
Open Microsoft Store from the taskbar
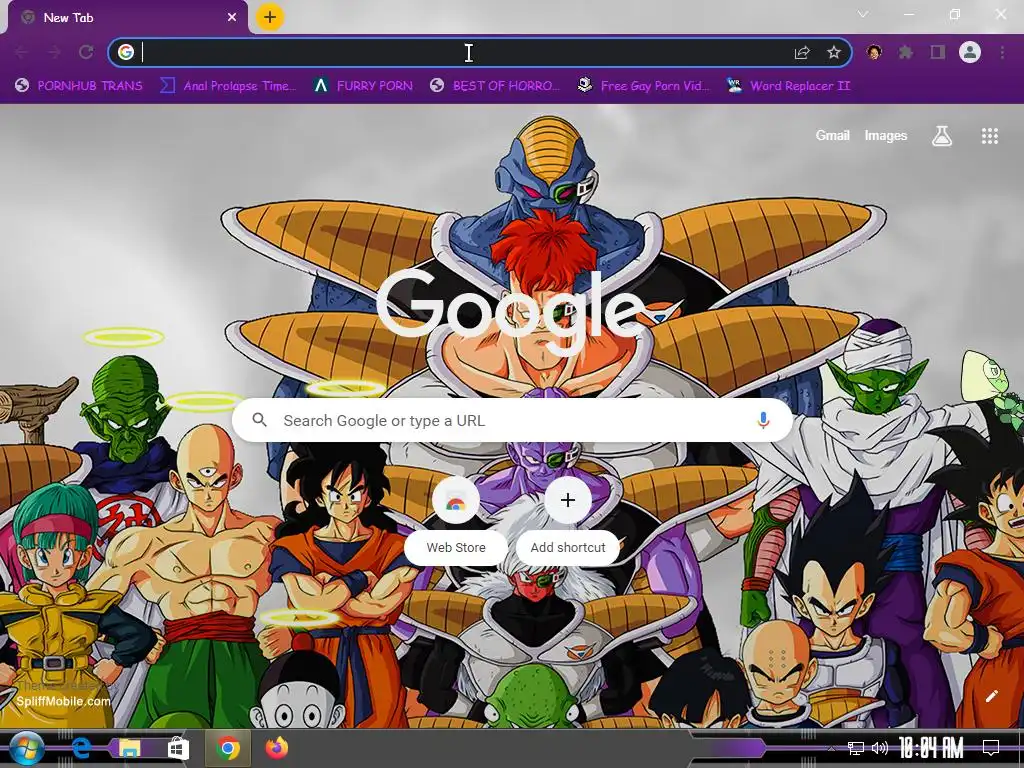(177, 748)
